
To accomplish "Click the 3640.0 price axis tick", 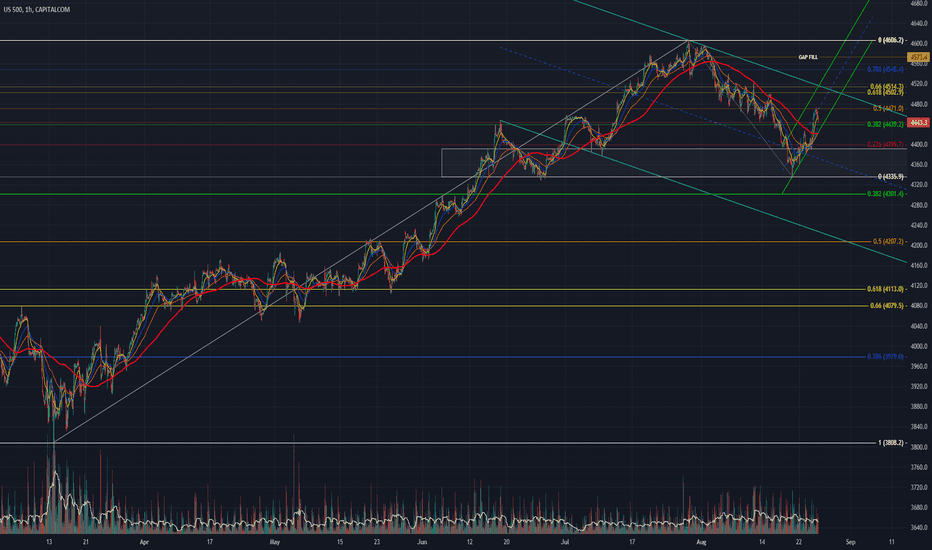I will (918, 528).
